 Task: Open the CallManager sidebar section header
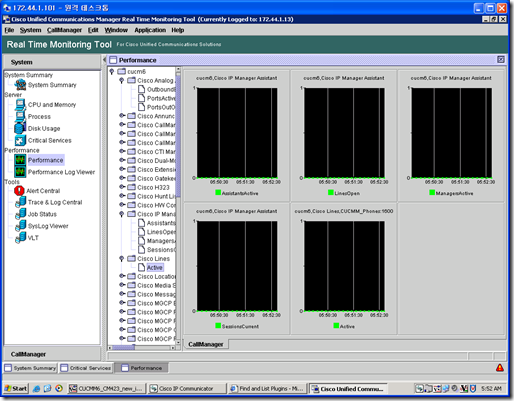(x=52, y=354)
